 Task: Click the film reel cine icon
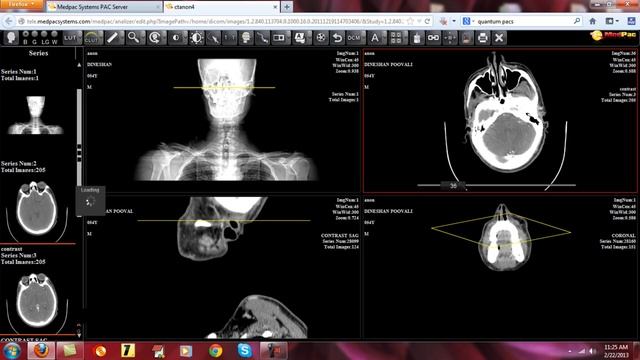click(321, 38)
